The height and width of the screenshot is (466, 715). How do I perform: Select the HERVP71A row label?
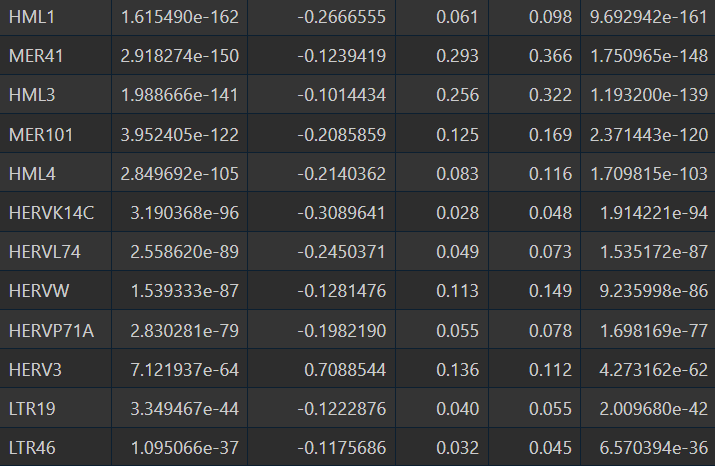[51, 329]
